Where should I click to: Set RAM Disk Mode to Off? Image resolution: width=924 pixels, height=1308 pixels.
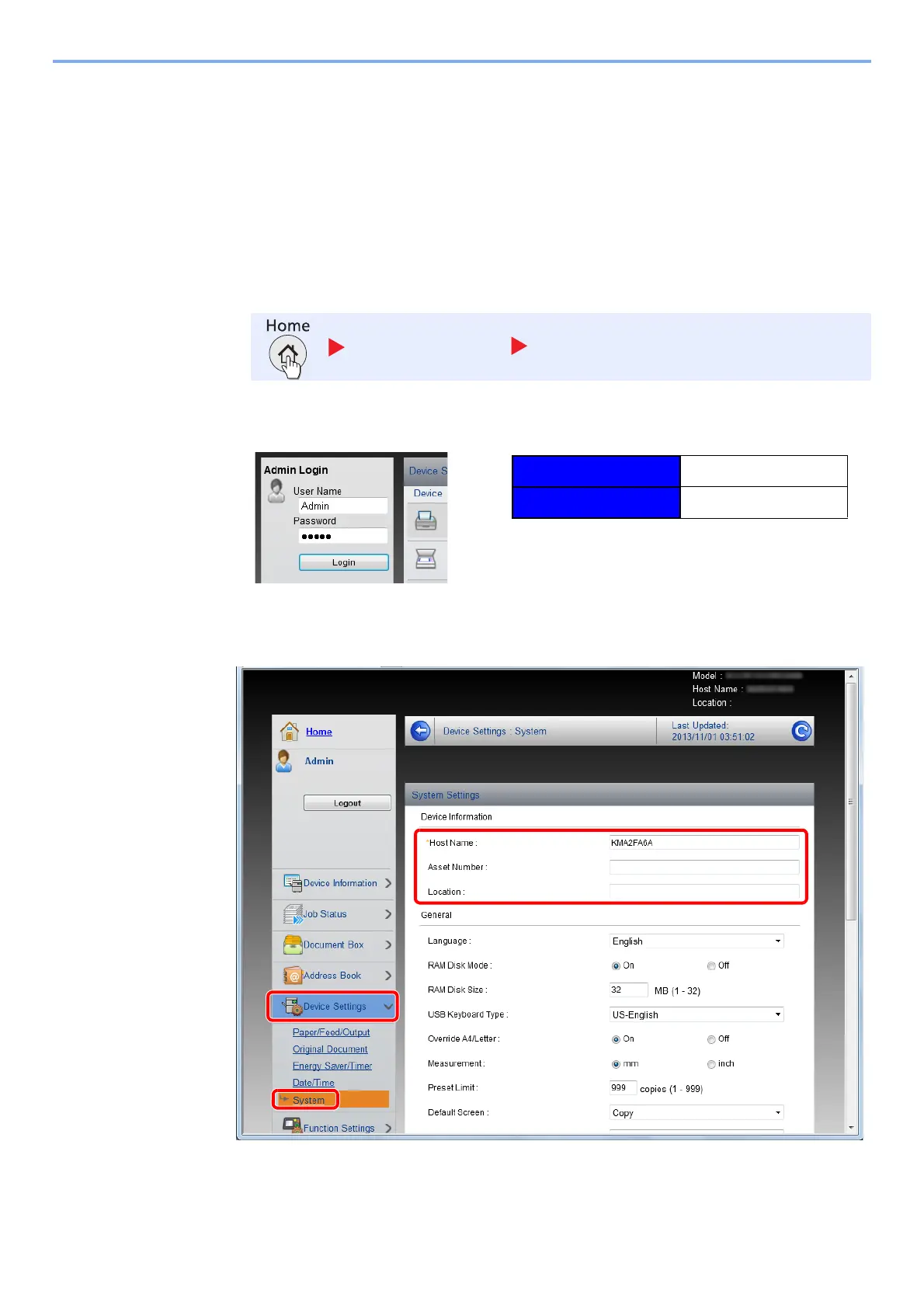711,965
